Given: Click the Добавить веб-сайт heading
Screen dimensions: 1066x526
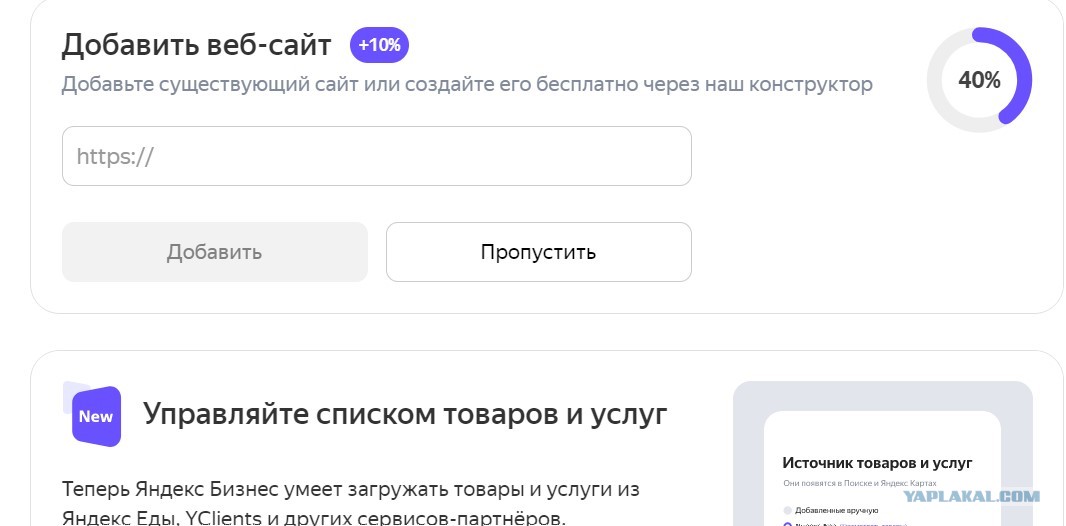Looking at the screenshot, I should point(196,46).
